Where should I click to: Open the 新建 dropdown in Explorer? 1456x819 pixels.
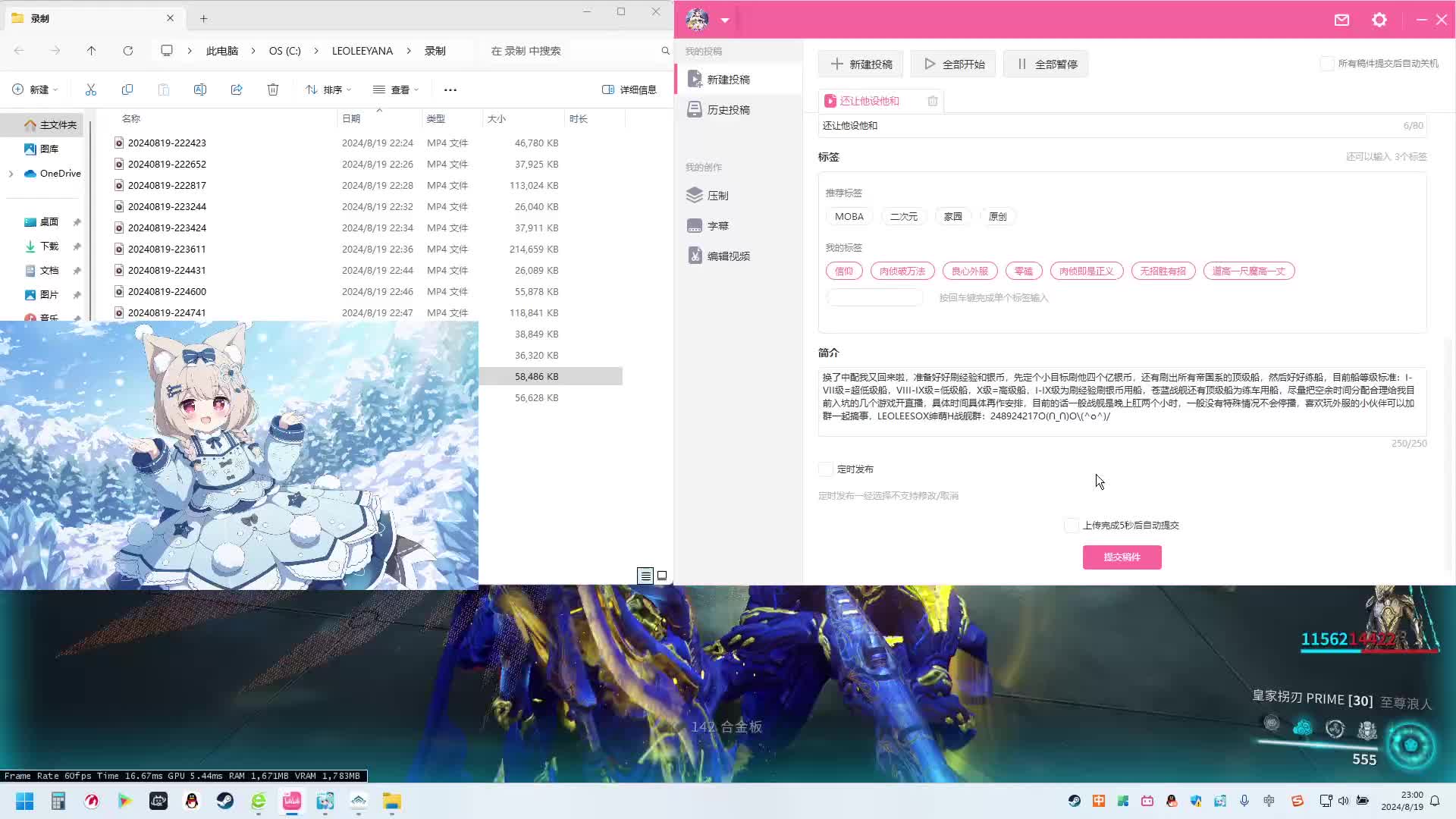(x=36, y=89)
